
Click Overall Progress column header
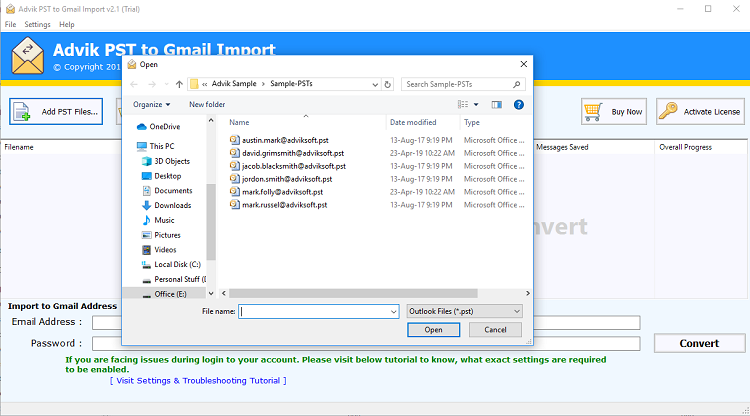point(685,147)
